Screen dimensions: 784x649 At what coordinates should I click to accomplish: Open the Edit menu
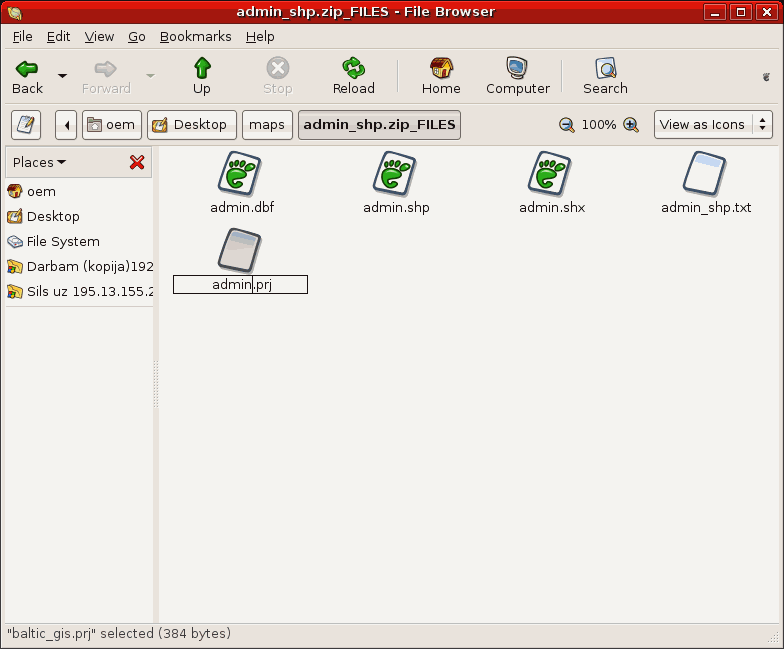coord(58,37)
